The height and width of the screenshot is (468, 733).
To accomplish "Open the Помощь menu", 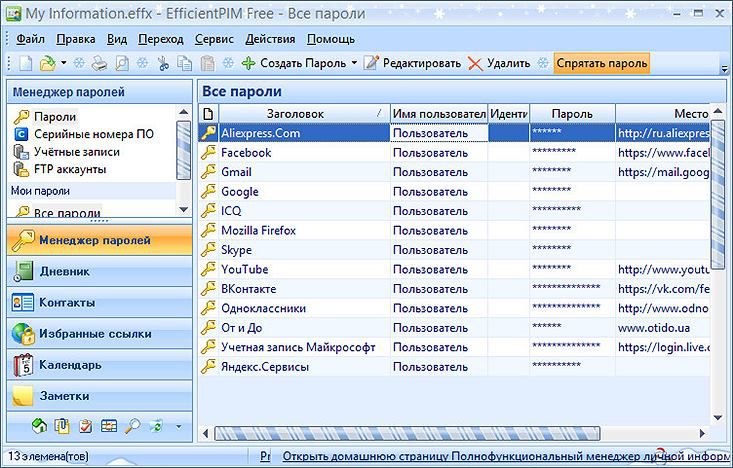I will (x=331, y=39).
